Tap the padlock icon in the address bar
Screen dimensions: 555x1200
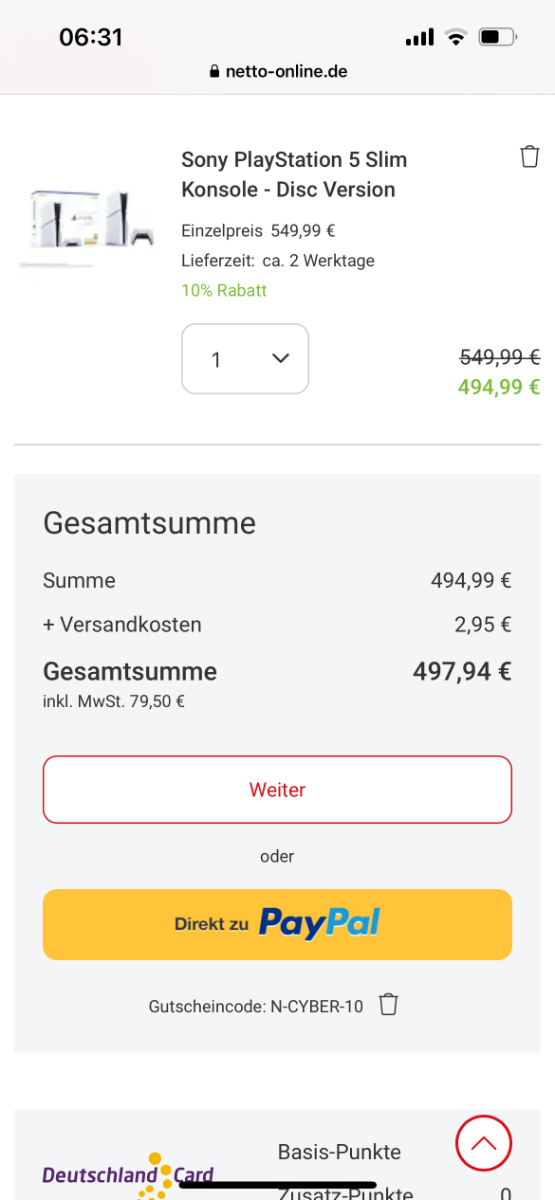pyautogui.click(x=214, y=72)
